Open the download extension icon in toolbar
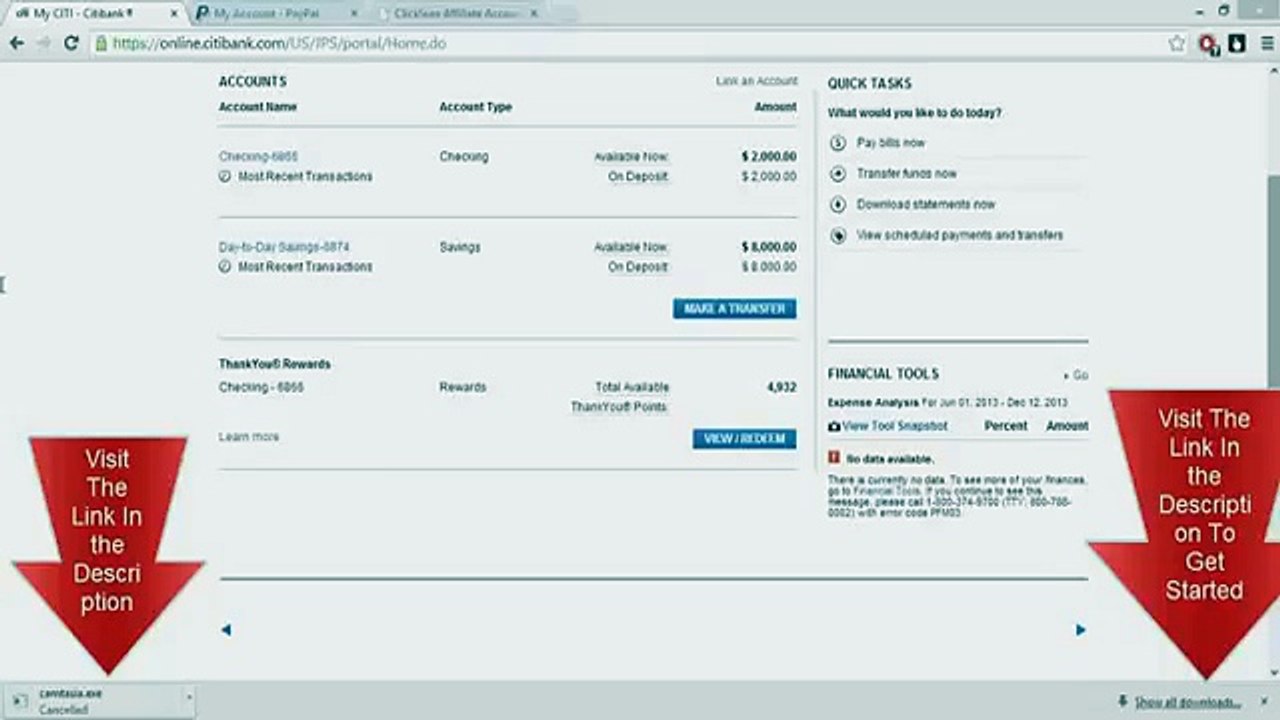Viewport: 1280px width, 720px height. pyautogui.click(x=1237, y=44)
